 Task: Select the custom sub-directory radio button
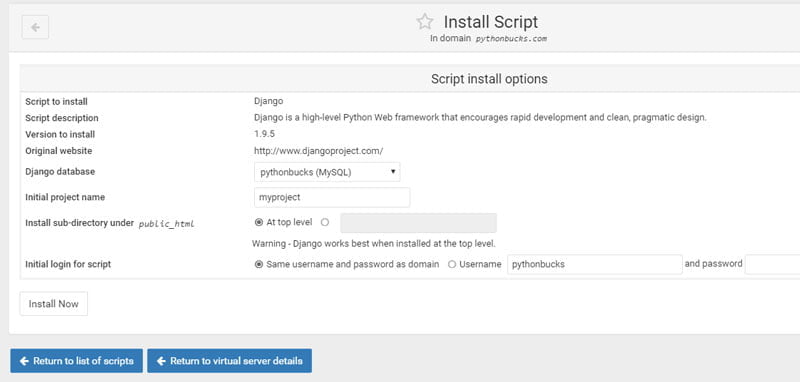pyautogui.click(x=325, y=222)
